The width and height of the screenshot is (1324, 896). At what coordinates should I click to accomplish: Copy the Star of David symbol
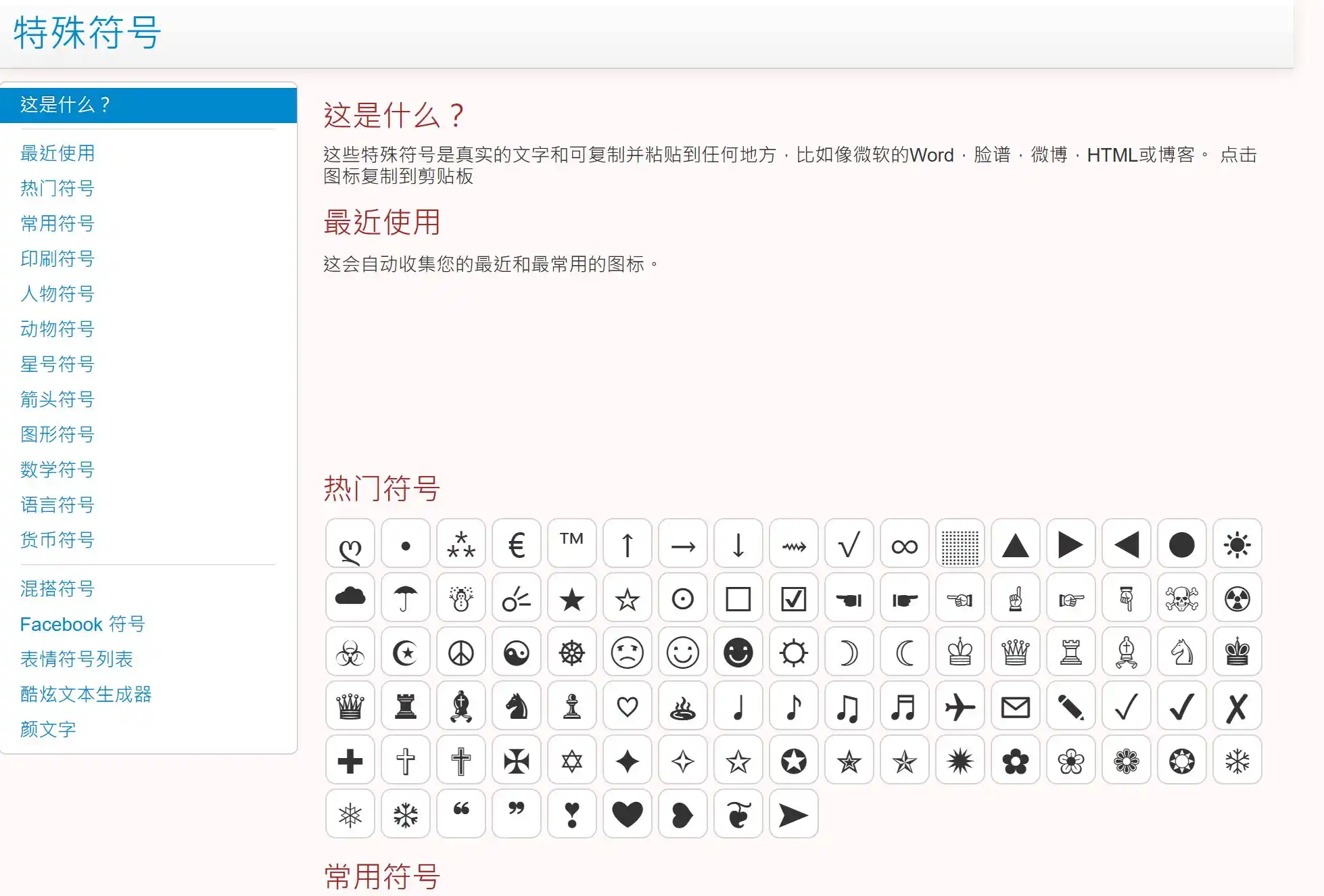[572, 760]
